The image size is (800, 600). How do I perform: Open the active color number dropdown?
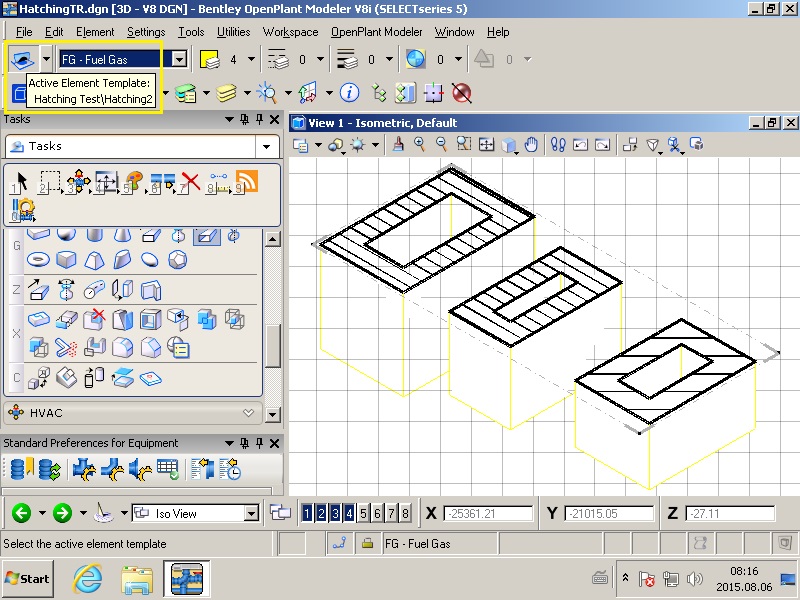[x=251, y=59]
